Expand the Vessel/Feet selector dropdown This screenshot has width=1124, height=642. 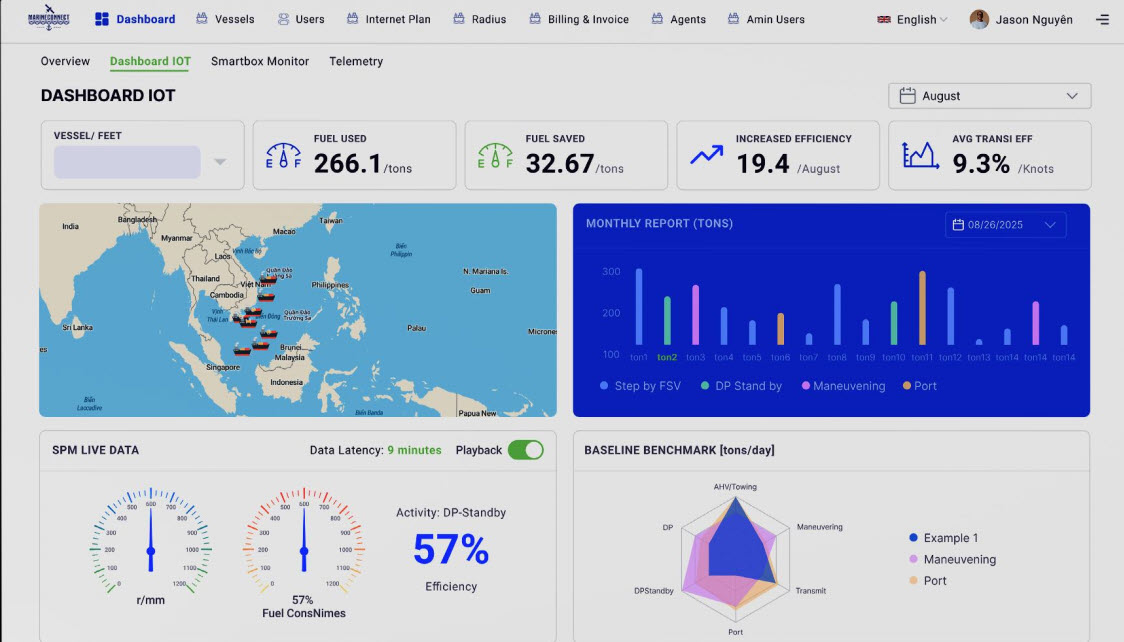tap(220, 162)
